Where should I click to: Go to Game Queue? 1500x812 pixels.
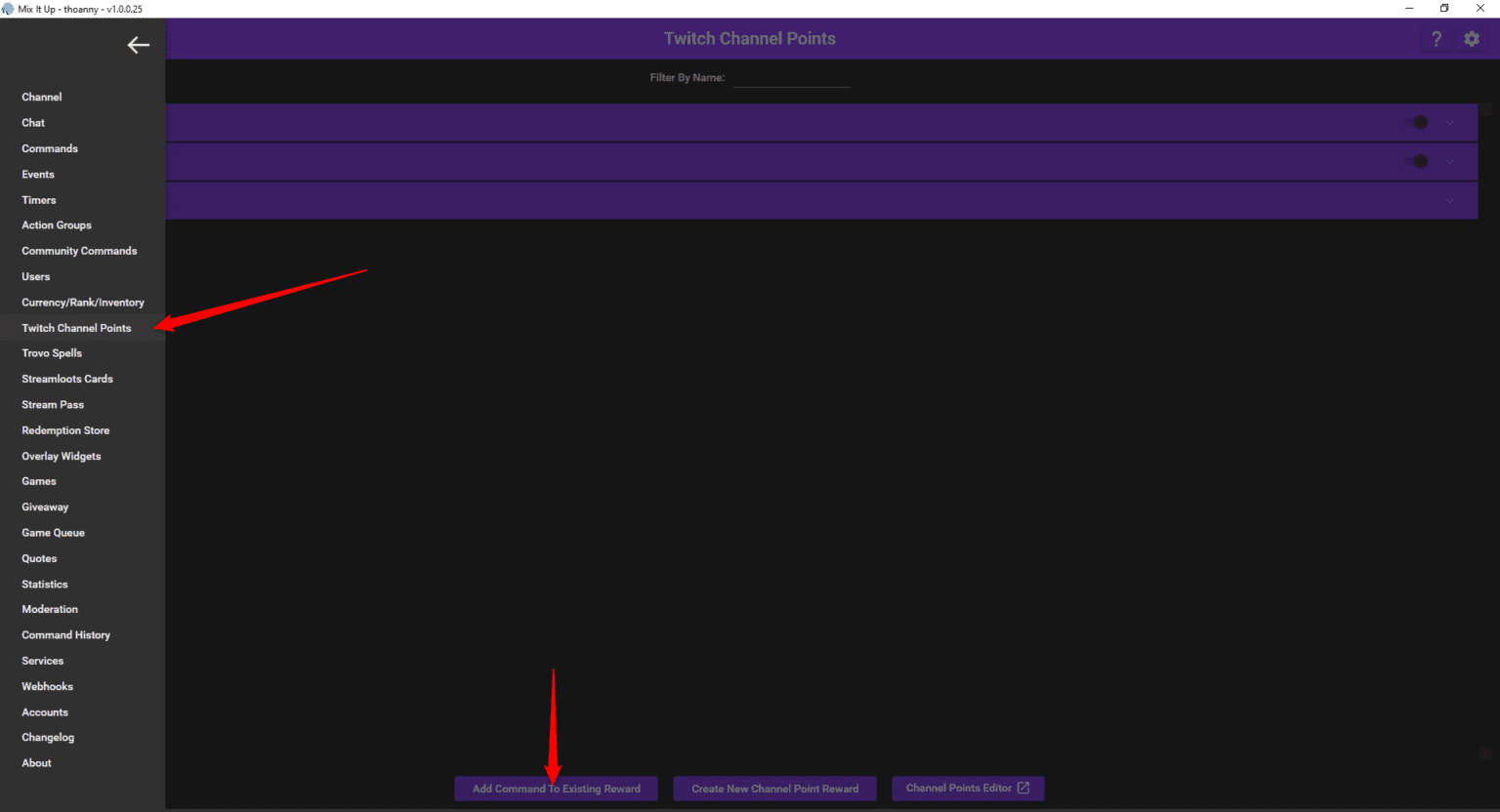(54, 533)
